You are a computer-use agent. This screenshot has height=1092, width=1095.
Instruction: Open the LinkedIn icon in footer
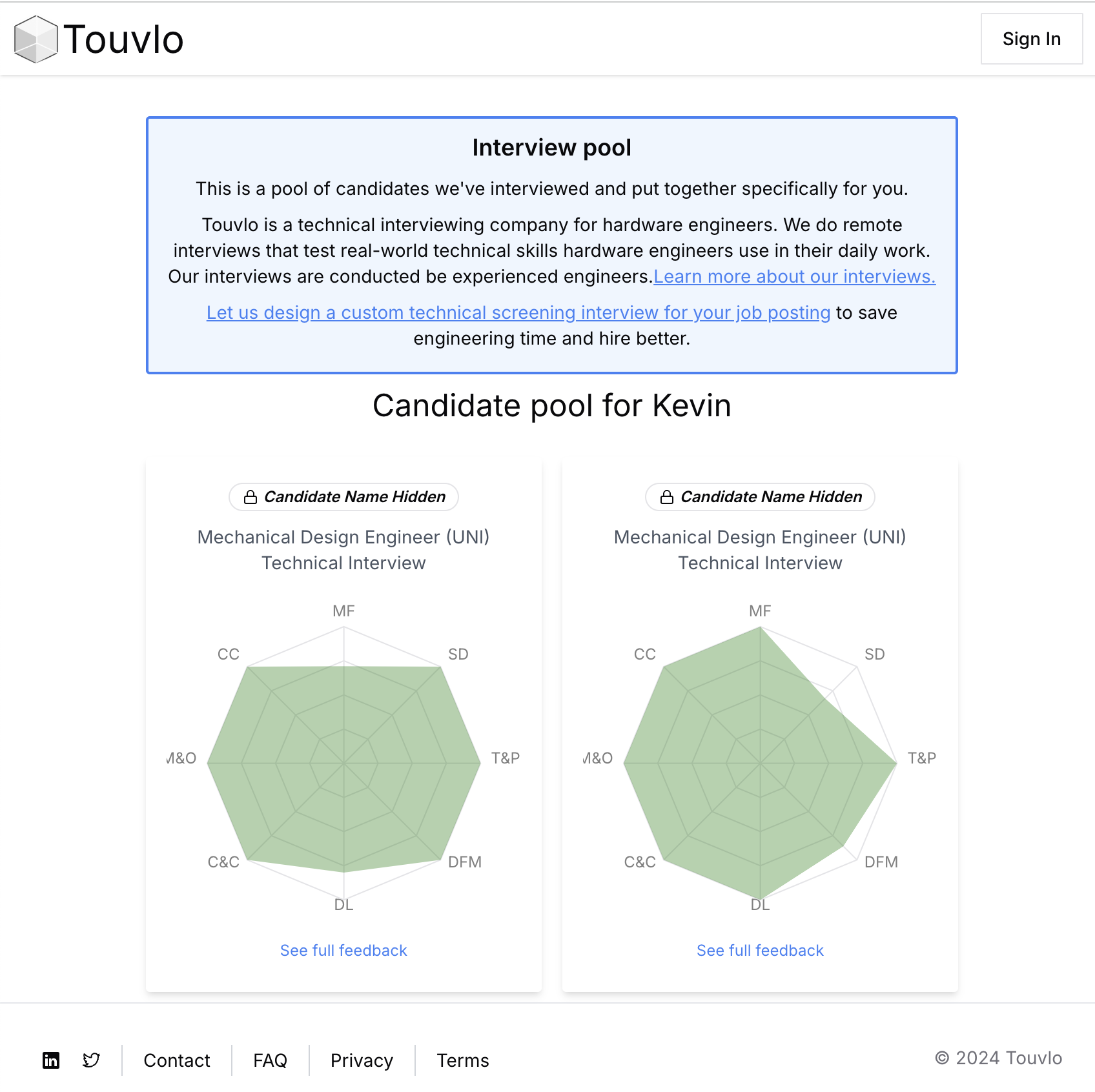pyautogui.click(x=51, y=1060)
